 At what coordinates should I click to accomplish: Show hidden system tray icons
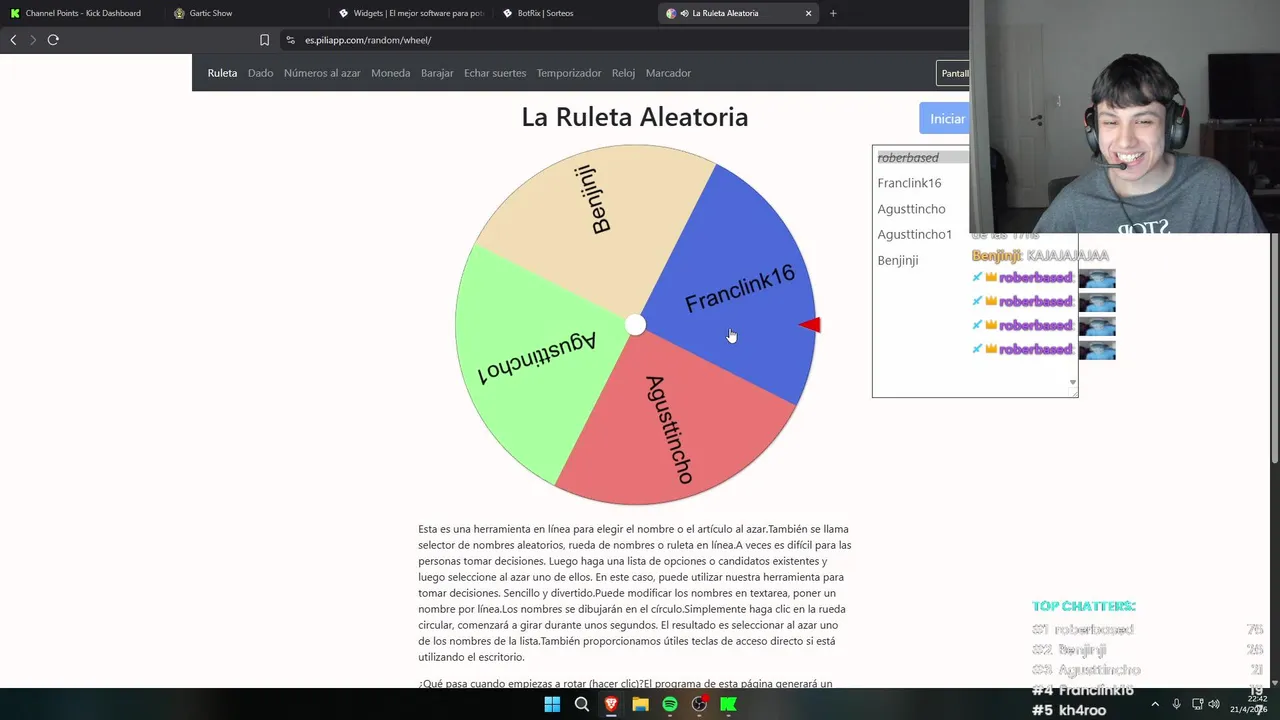pos(1155,704)
